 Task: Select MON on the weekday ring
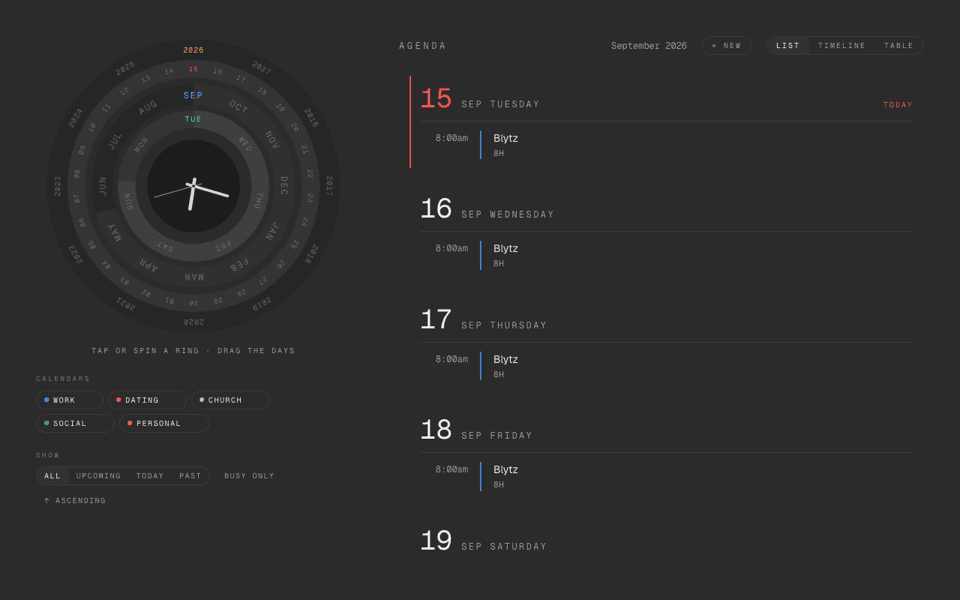tap(141, 145)
